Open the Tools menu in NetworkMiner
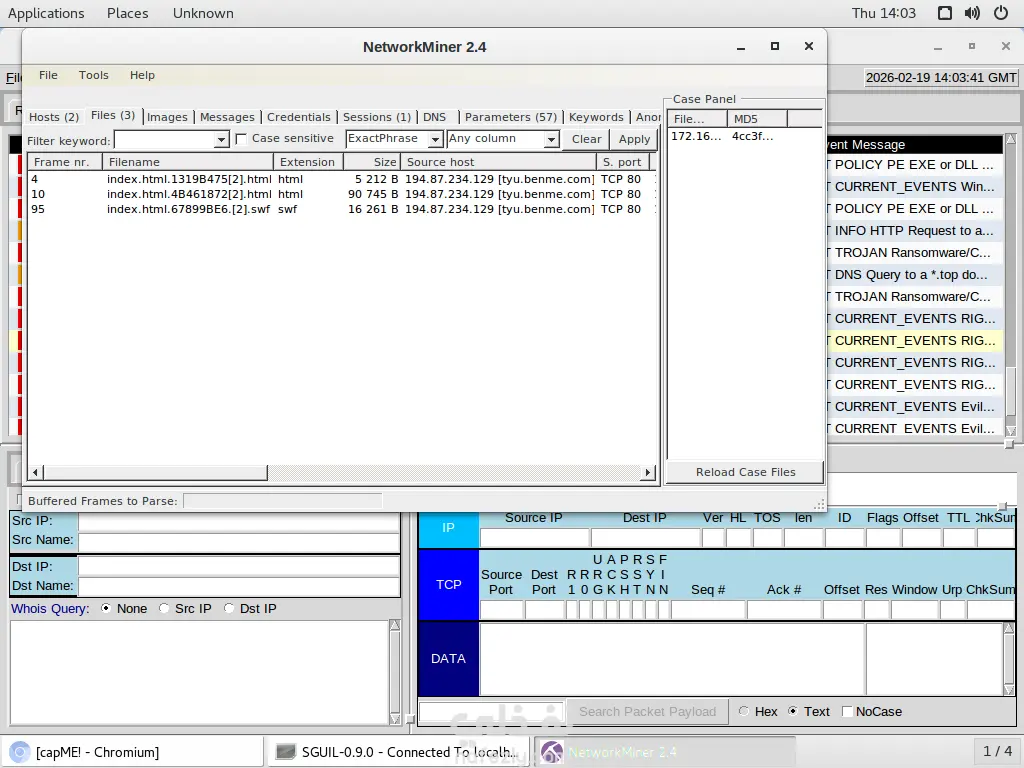This screenshot has width=1024, height=768. pos(94,75)
